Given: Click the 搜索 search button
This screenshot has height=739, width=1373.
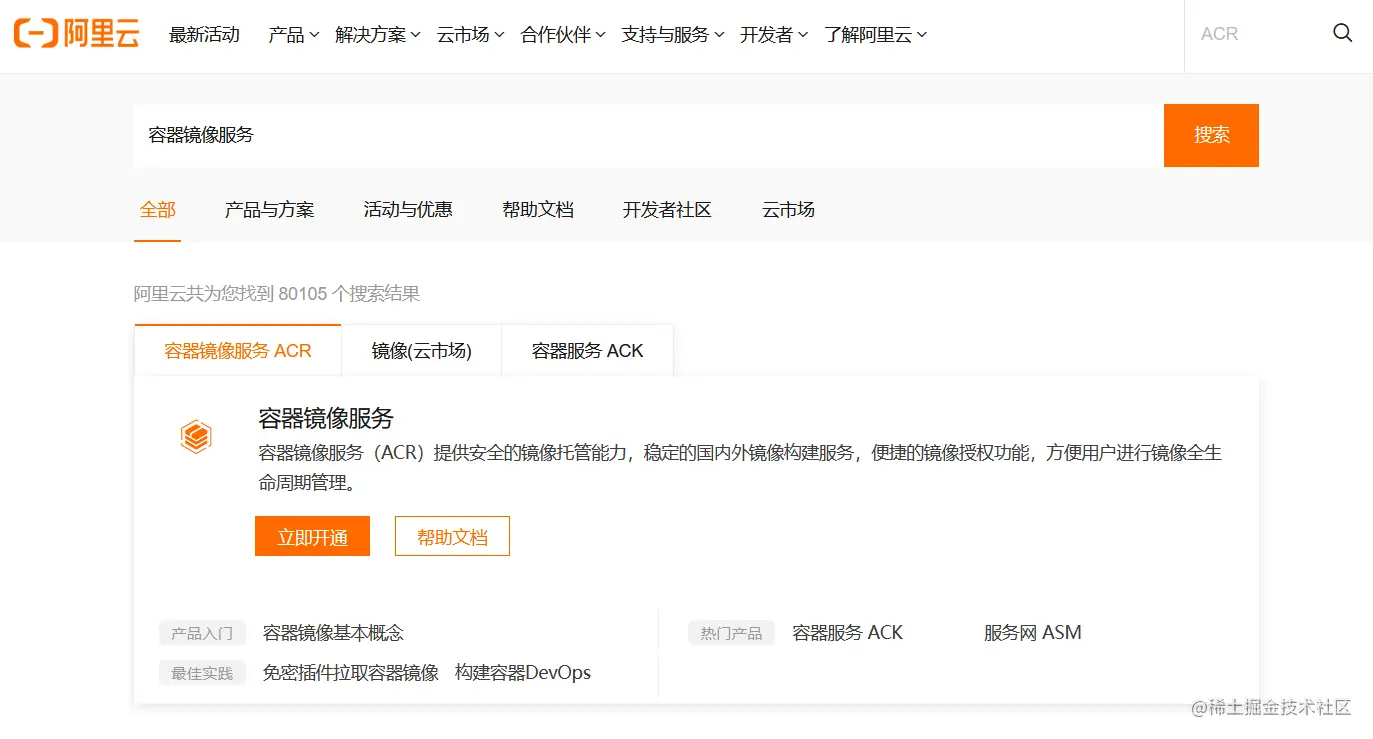Looking at the screenshot, I should click(1210, 135).
